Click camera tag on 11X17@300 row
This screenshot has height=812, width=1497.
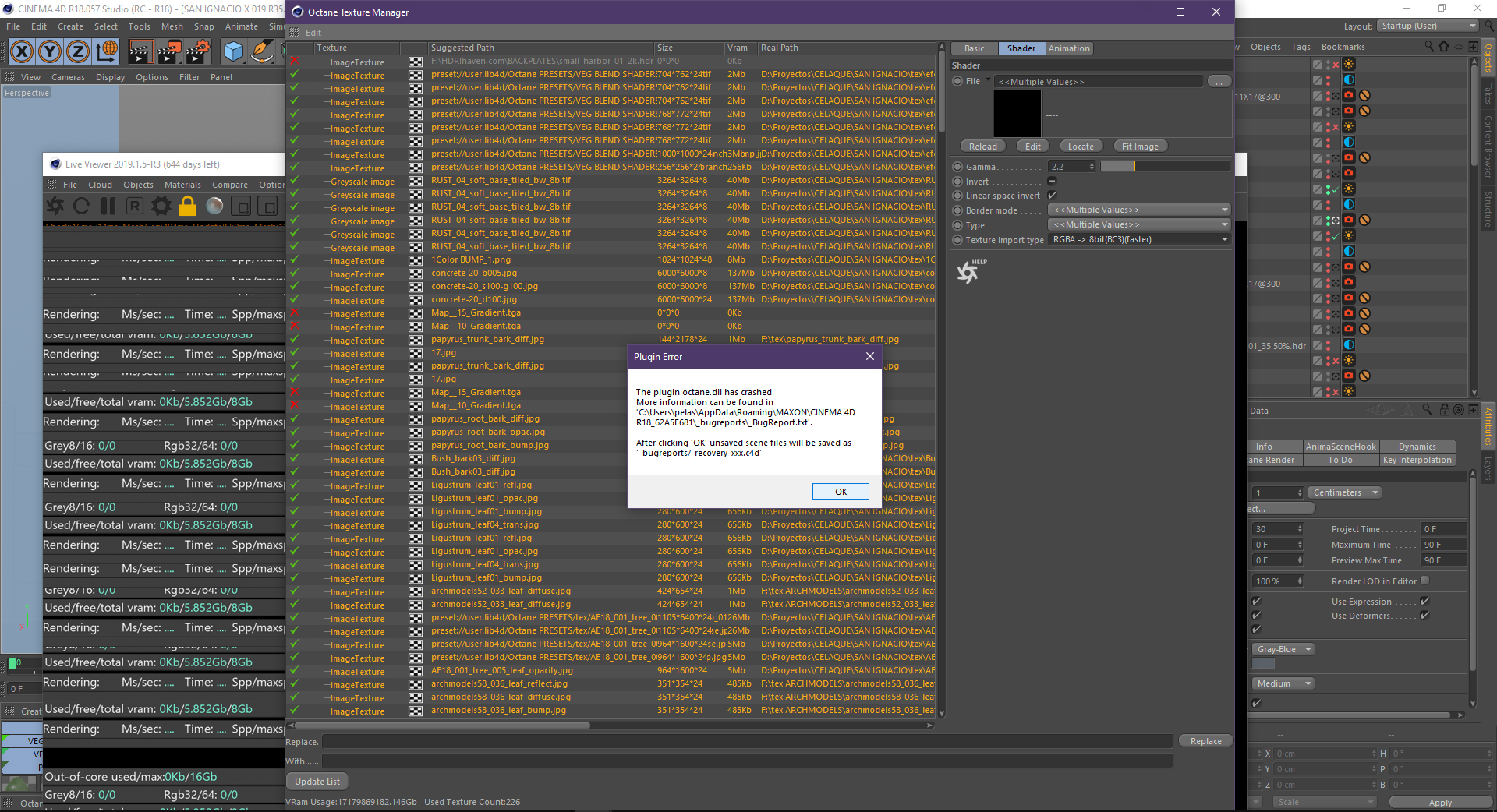[1349, 96]
